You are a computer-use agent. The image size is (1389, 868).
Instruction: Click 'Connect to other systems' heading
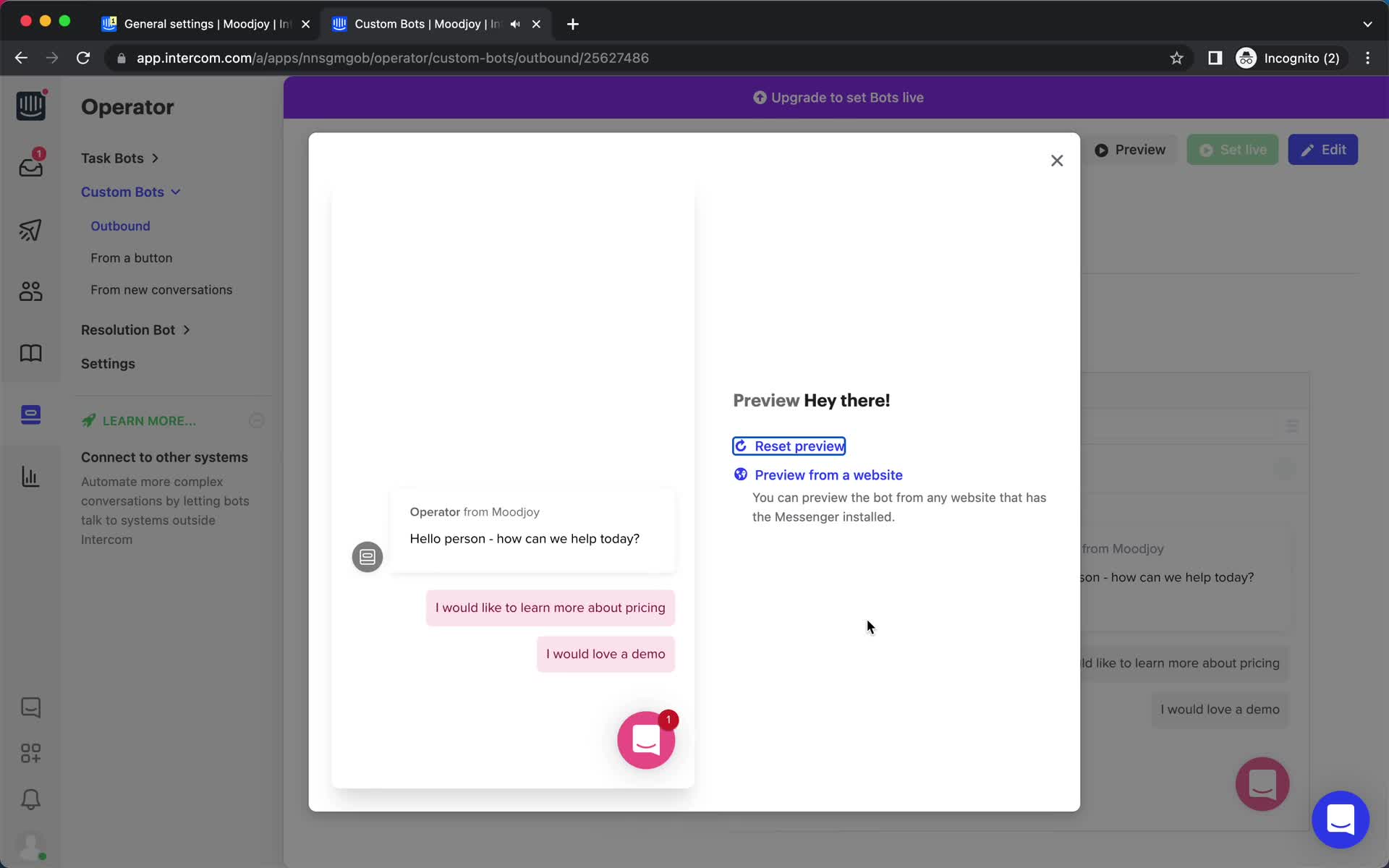click(x=164, y=457)
